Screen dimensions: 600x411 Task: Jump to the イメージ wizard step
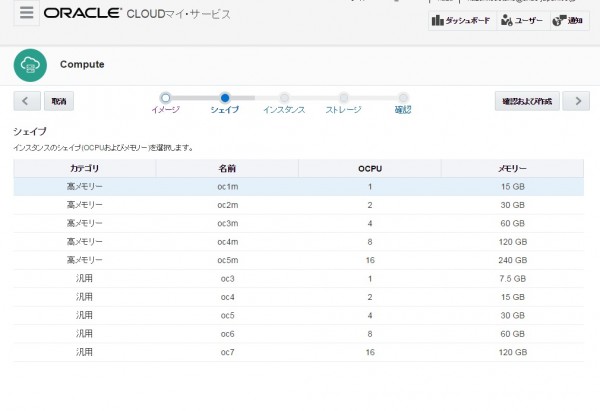[165, 110]
